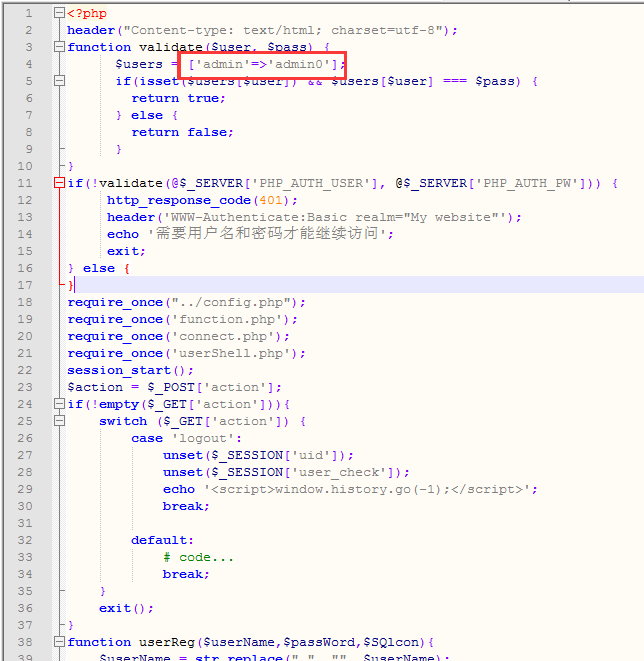Click the http_response_code call
The height and width of the screenshot is (661, 644).
click(179, 200)
